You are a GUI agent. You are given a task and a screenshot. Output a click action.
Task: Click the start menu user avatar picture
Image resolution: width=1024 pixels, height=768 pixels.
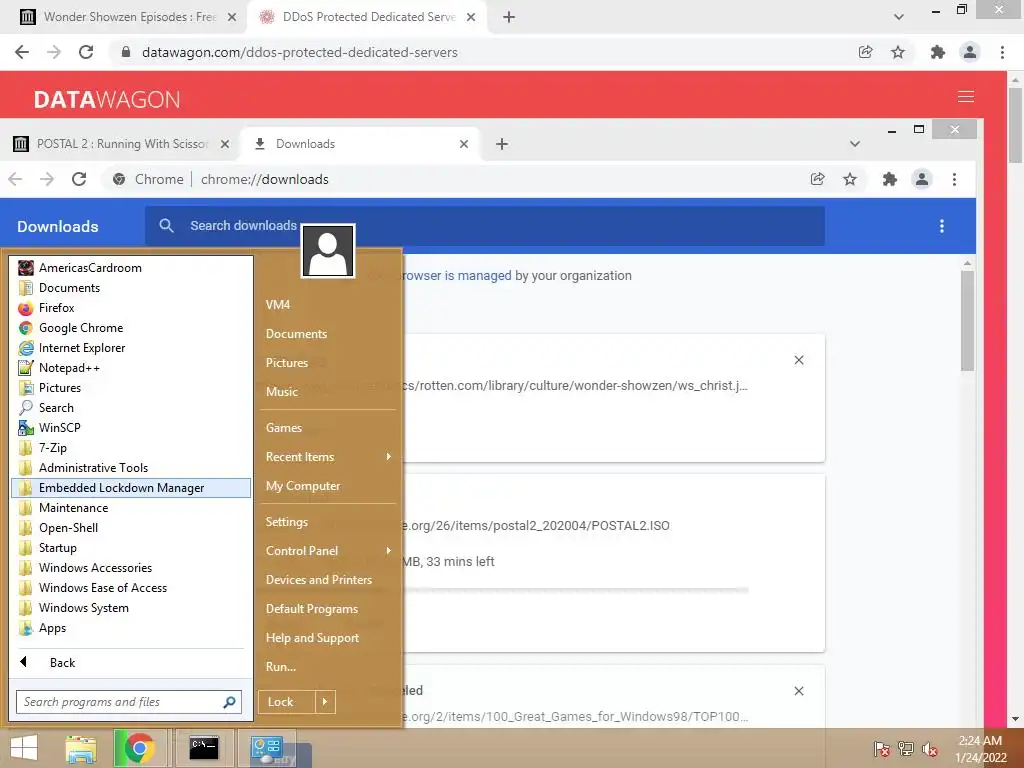pyautogui.click(x=328, y=251)
